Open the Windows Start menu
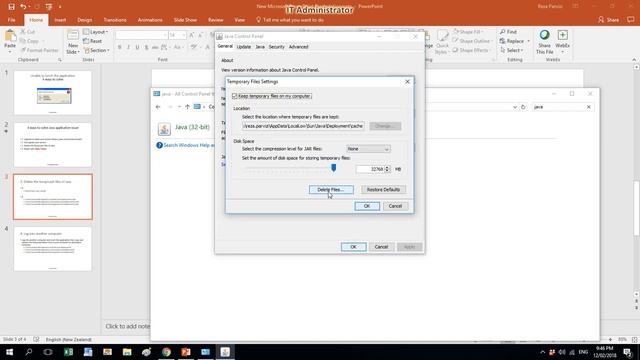The image size is (640, 360). pyautogui.click(x=9, y=352)
